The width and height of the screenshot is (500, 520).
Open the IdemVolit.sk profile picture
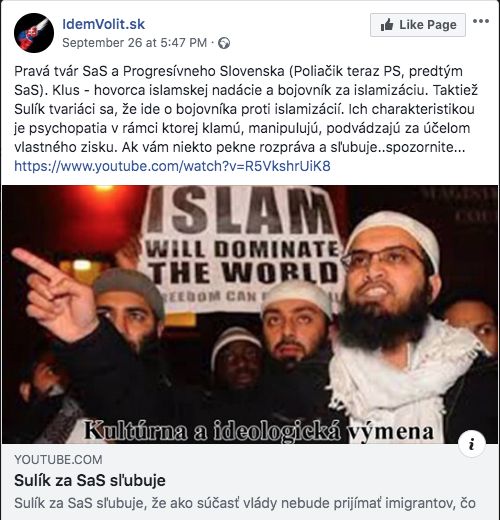point(34,33)
